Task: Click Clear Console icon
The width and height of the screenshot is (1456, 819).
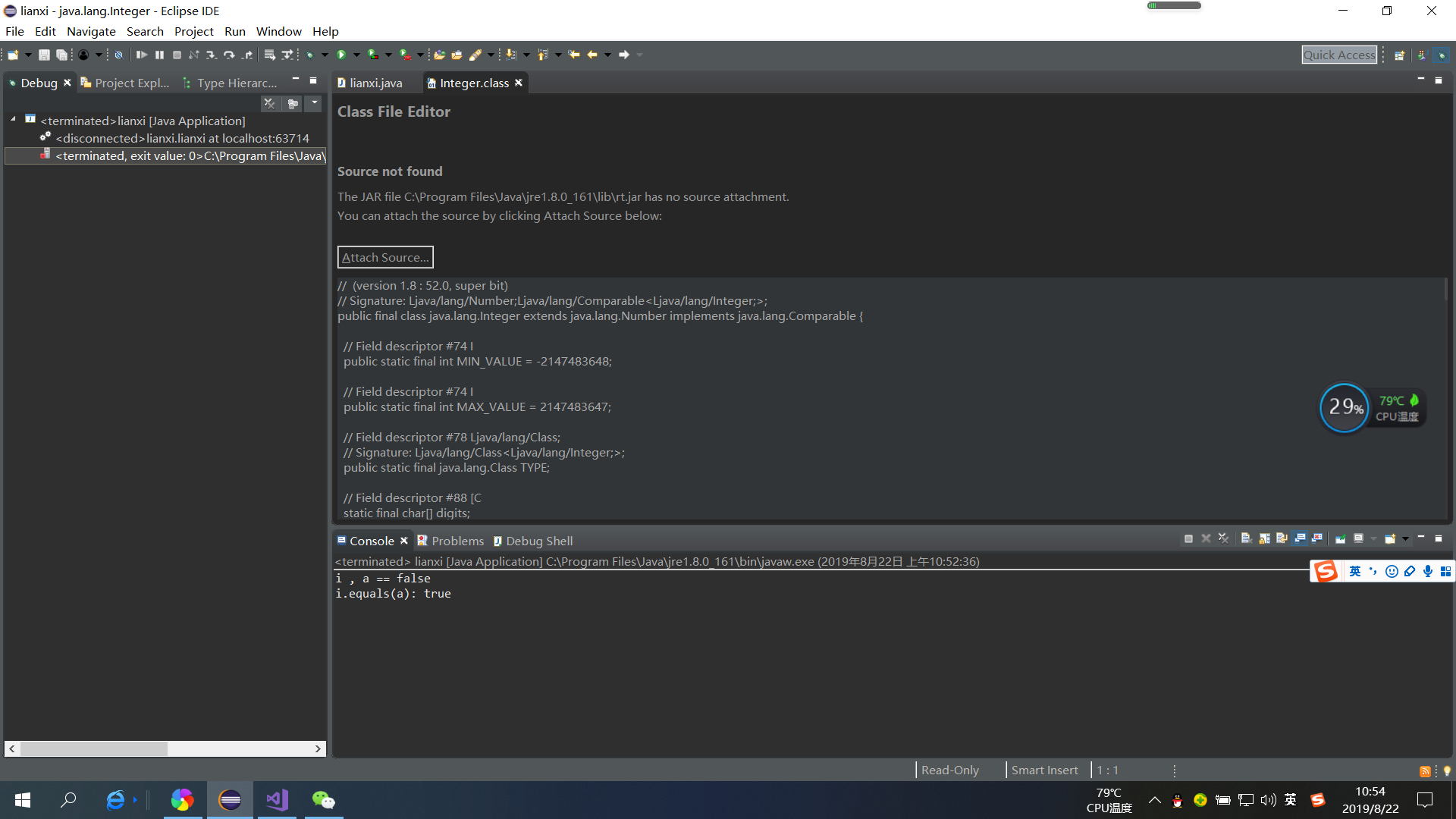Action: [1246, 538]
